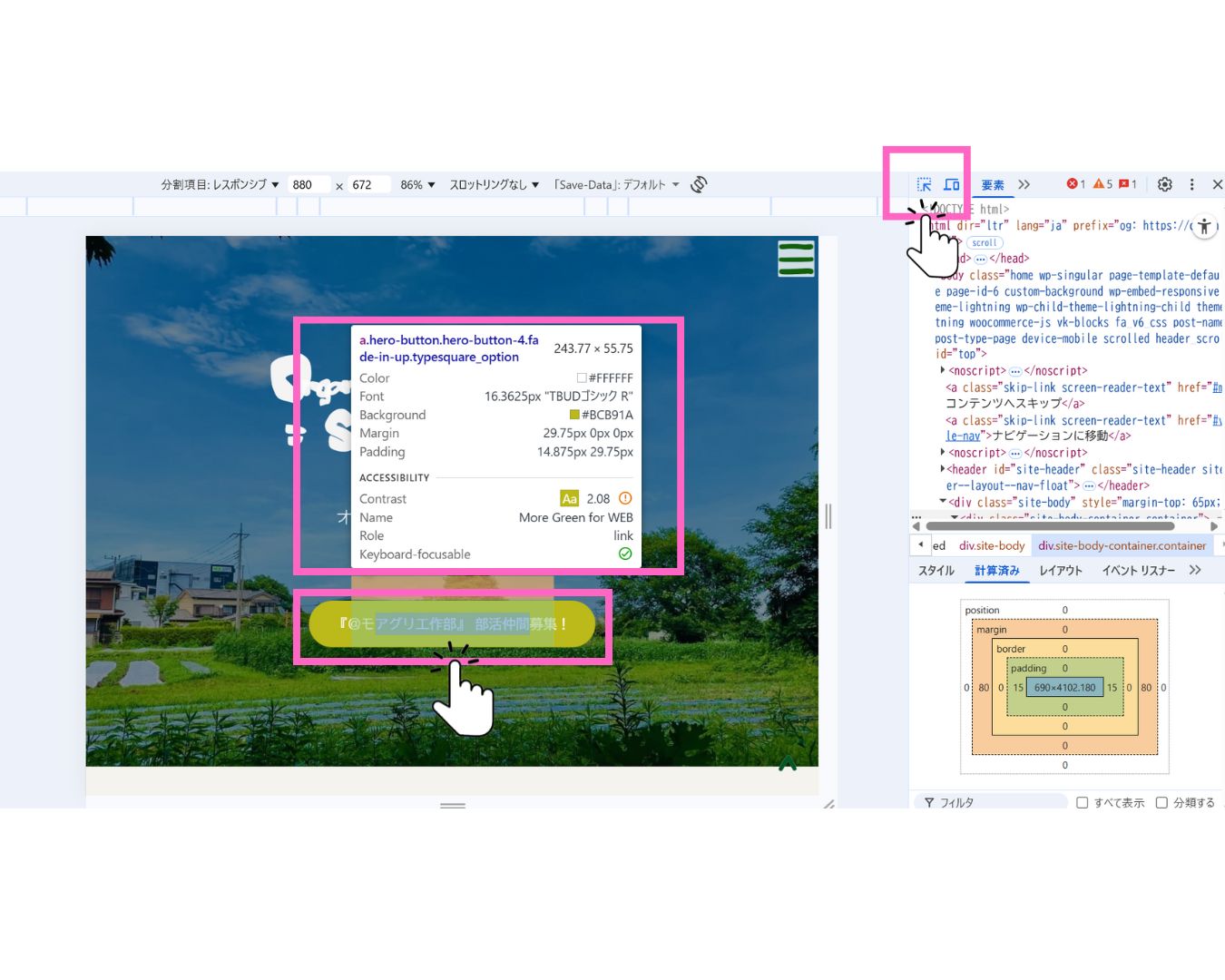Click the yellow 部活仲間募集 hero button
This screenshot has height=980, width=1225.
tap(452, 623)
